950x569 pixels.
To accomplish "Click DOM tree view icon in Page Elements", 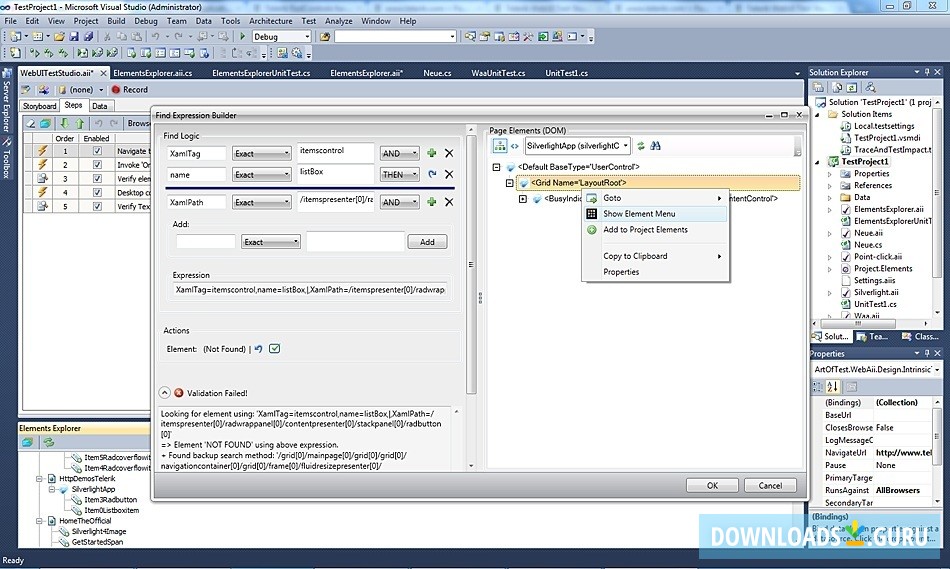I will [499, 145].
